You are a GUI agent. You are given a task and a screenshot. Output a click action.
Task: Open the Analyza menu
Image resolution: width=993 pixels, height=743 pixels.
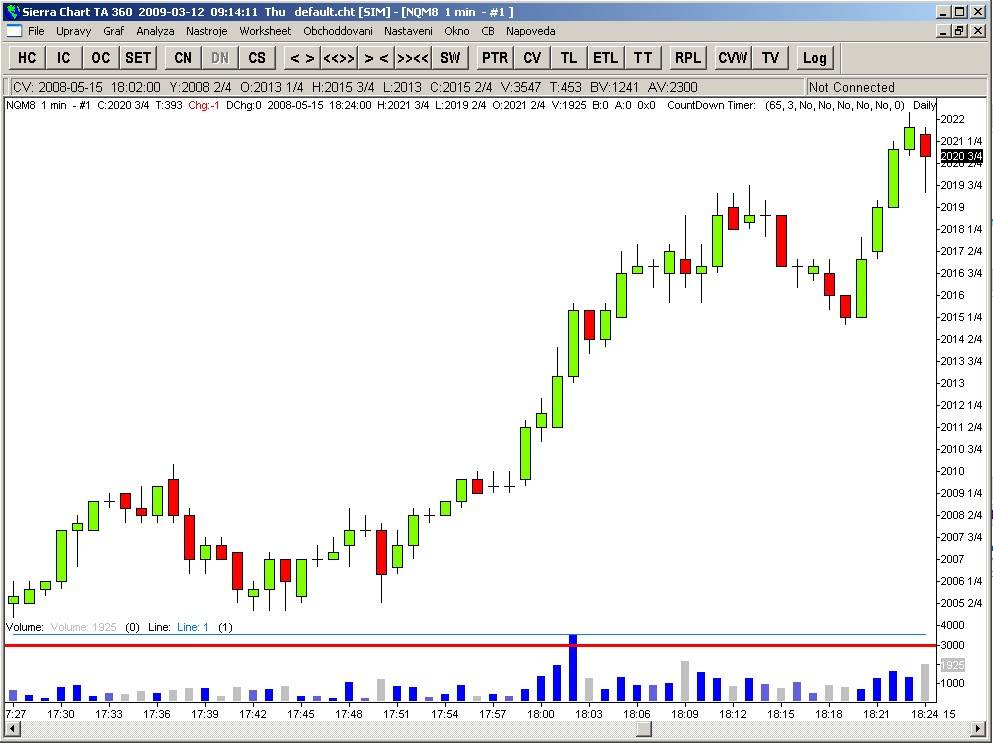coord(155,30)
